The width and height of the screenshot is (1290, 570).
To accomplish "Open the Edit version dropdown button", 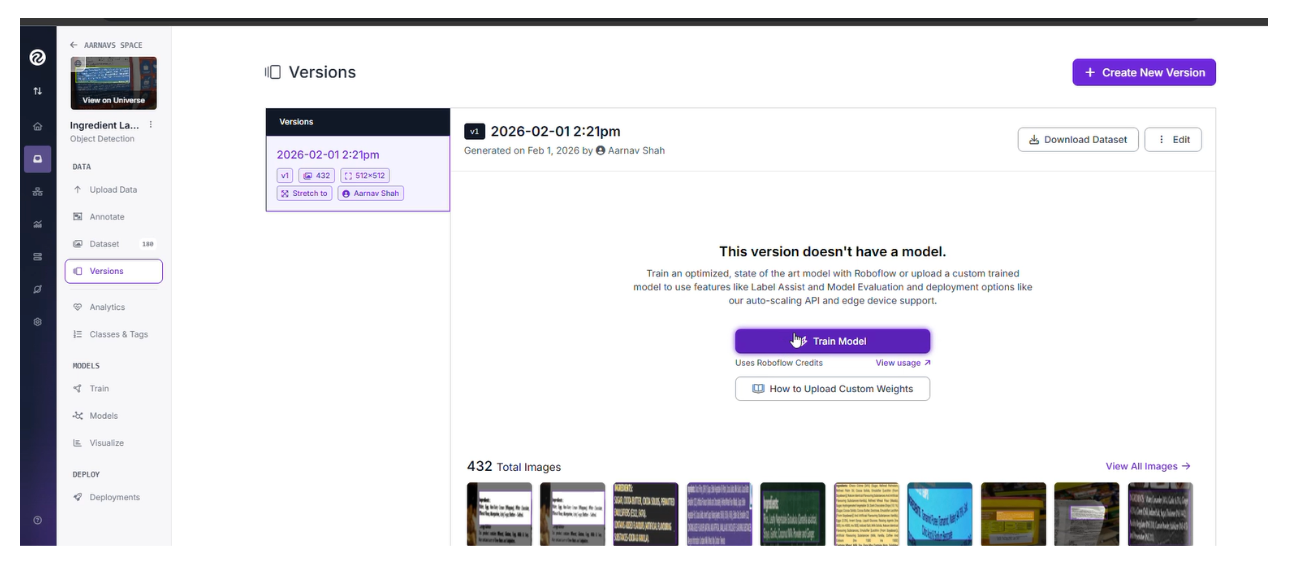I will [1173, 140].
